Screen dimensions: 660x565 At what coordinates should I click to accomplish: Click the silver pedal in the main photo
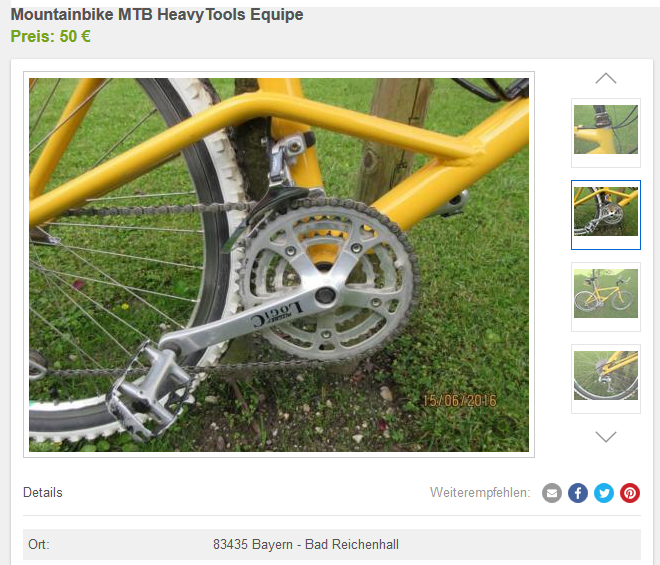(x=146, y=391)
